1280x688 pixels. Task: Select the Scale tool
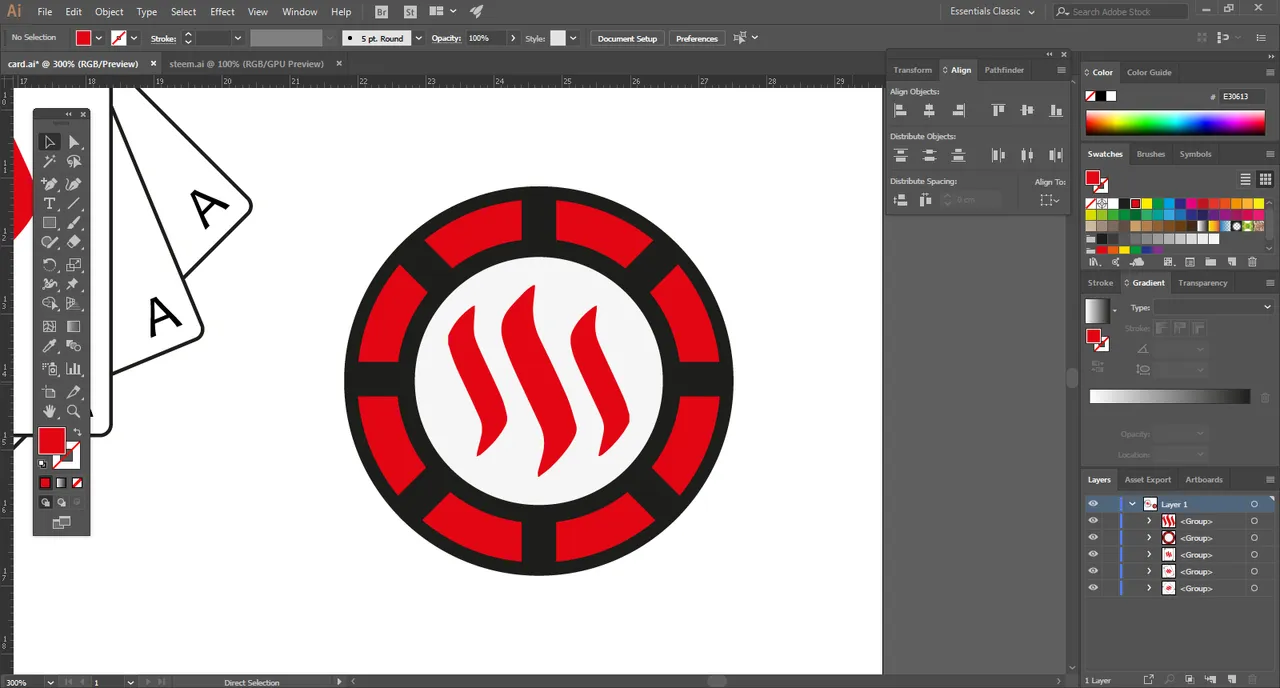pos(74,265)
